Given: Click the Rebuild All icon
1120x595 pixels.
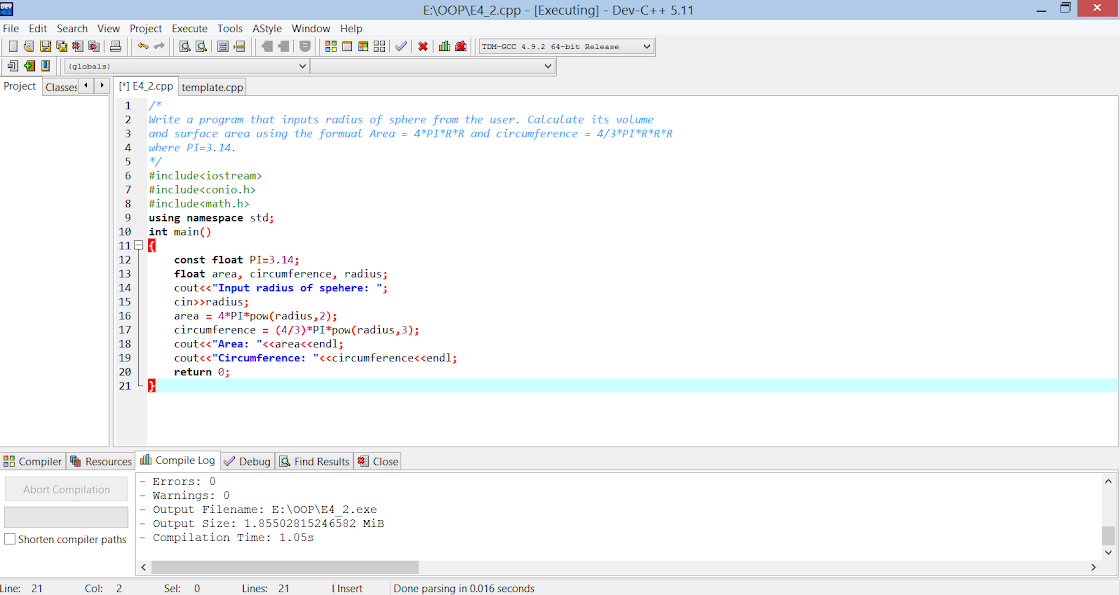Looking at the screenshot, I should (379, 46).
